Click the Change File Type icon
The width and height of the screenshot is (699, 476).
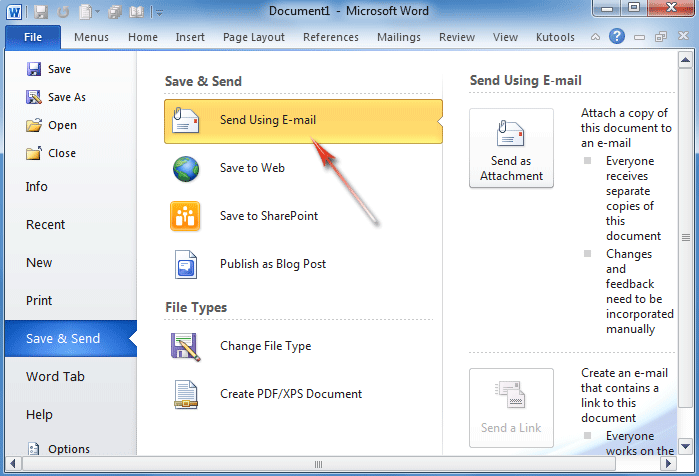point(185,347)
